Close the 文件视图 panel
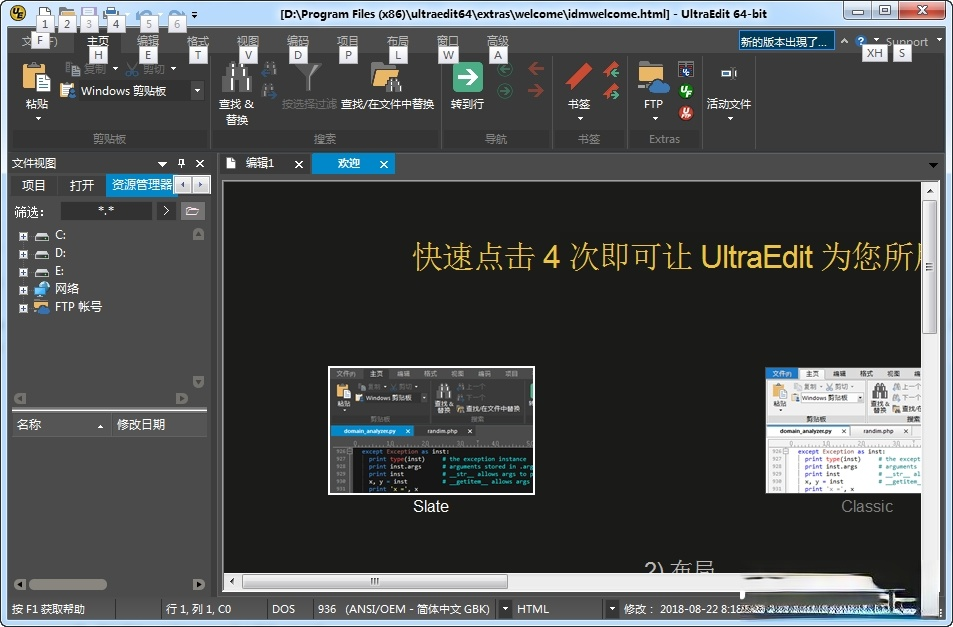 [200, 163]
